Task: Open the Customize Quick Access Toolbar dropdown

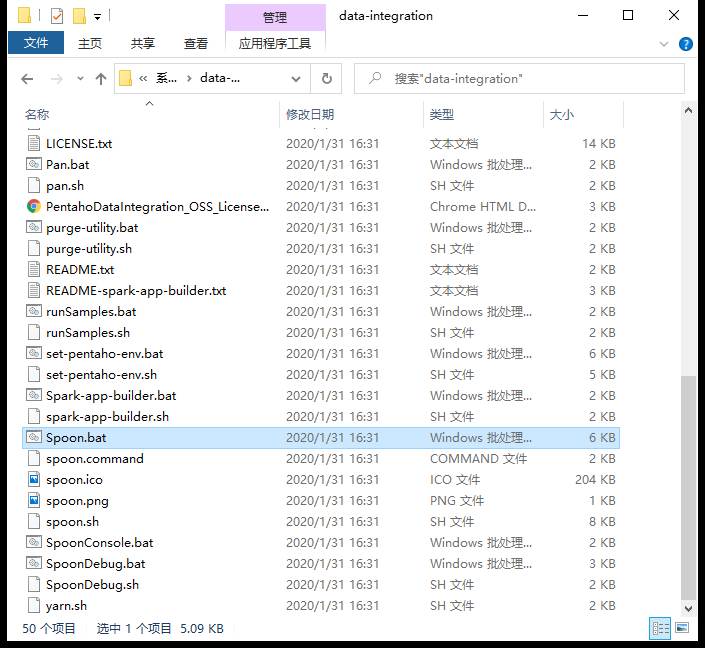Action: tap(97, 17)
